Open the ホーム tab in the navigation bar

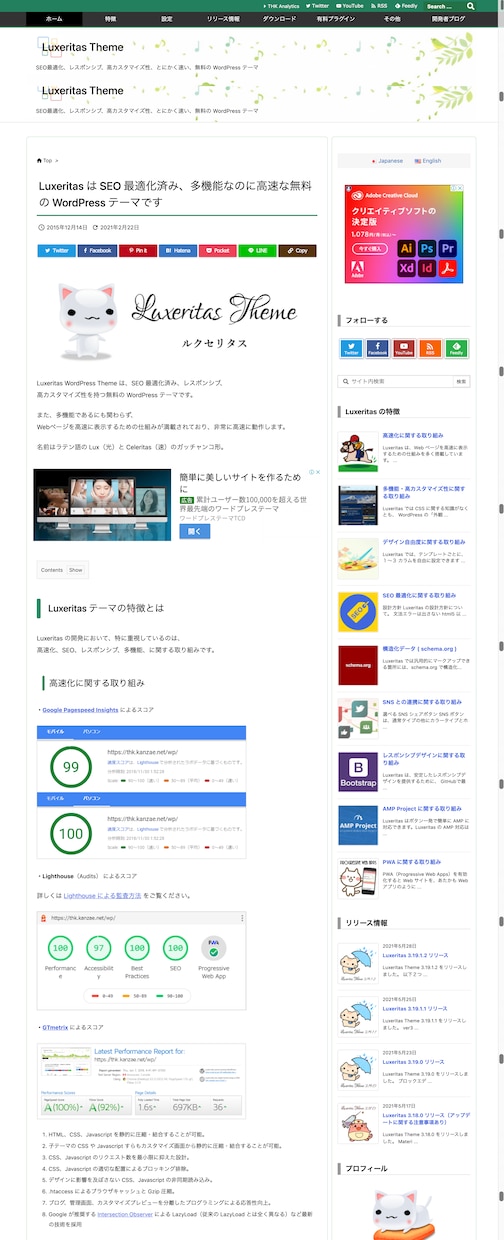pos(54,19)
